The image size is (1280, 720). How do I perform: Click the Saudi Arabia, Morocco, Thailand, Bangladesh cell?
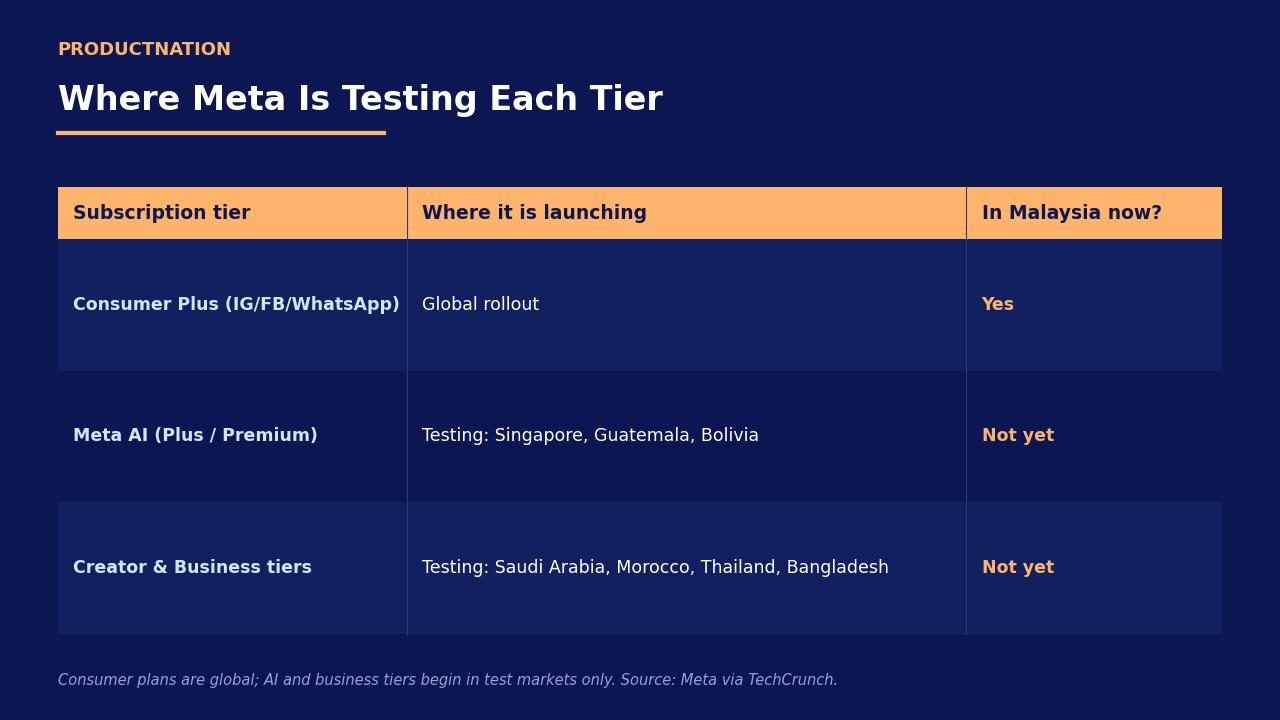point(687,568)
